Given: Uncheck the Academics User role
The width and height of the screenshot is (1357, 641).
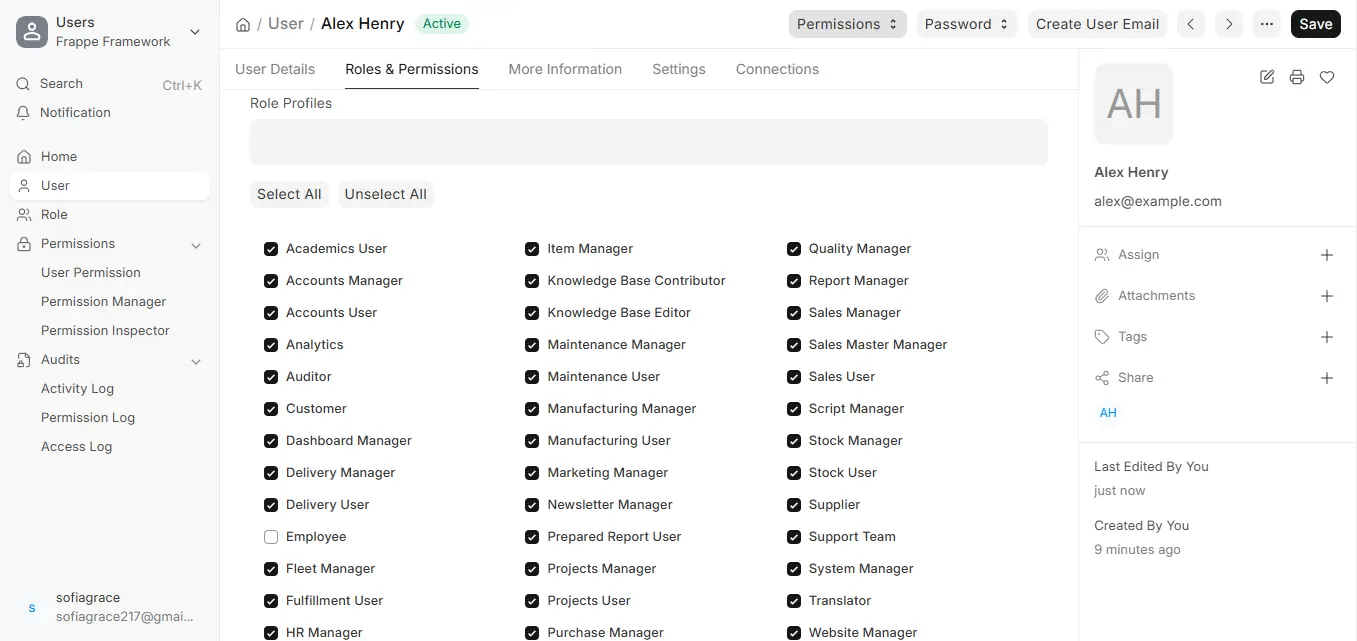Looking at the screenshot, I should pyautogui.click(x=271, y=249).
